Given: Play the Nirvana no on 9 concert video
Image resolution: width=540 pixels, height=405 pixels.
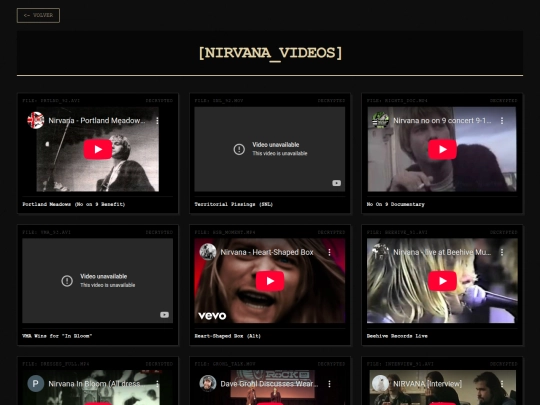Looking at the screenshot, I should [442, 149].
